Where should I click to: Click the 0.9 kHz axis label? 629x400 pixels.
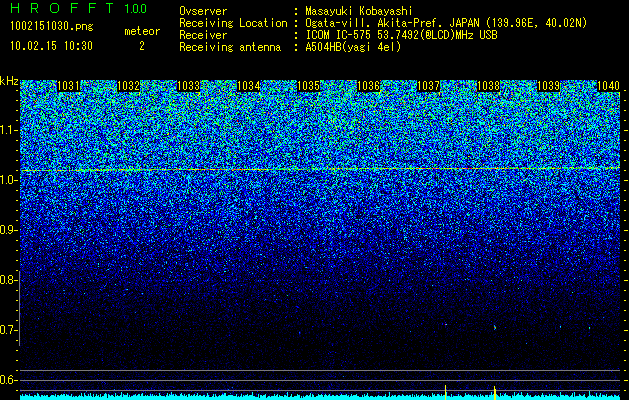9,230
